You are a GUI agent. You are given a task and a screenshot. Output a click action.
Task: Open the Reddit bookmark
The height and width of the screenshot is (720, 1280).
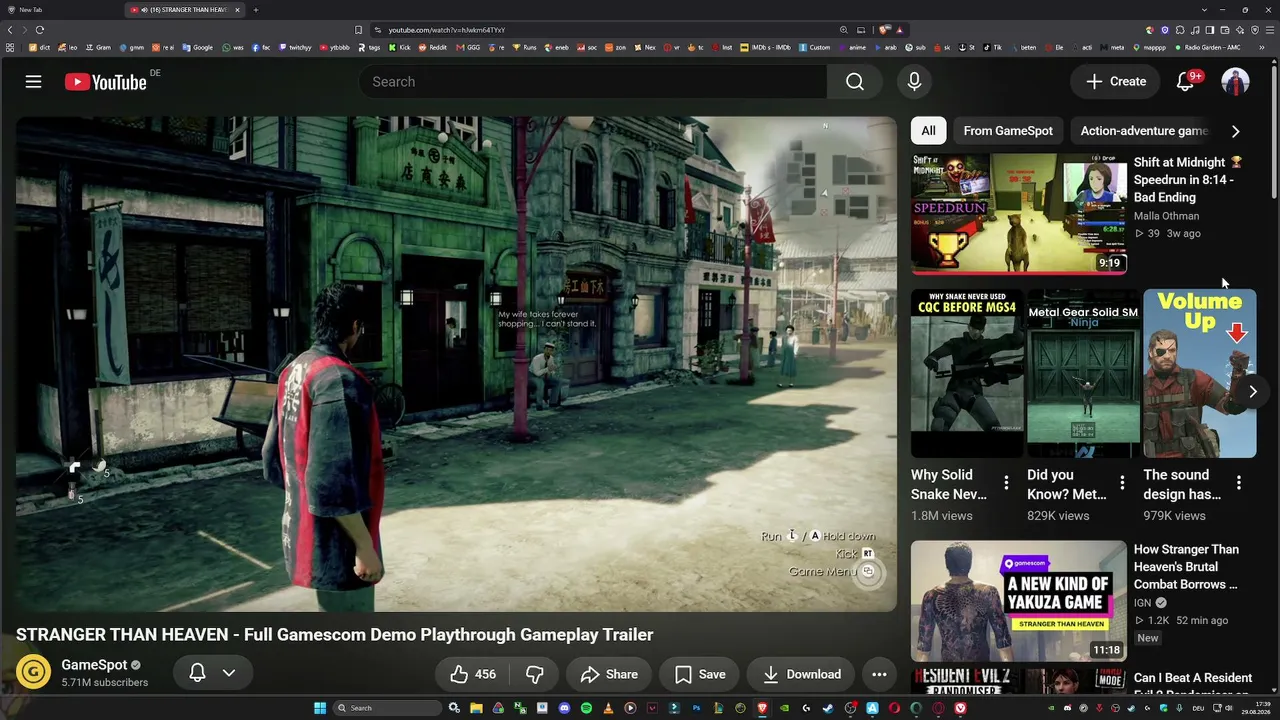click(433, 47)
